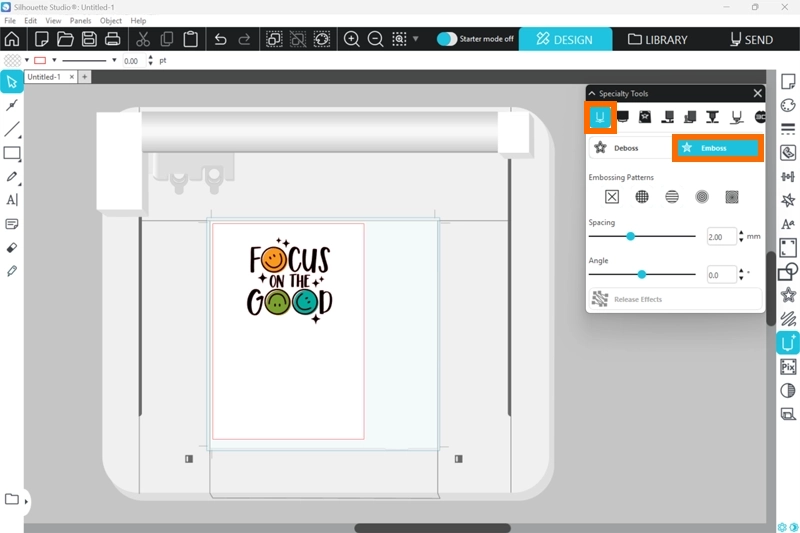Viewport: 800px width, 533px height.
Task: Click the Angle value input field
Action: pyautogui.click(x=720, y=274)
